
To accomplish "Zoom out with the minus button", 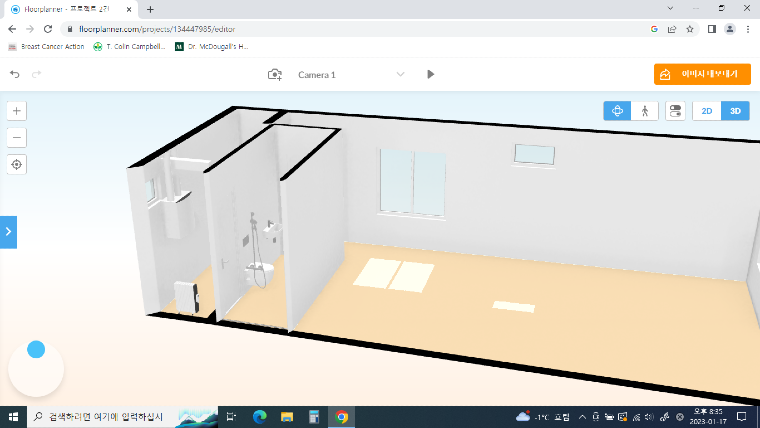I will pyautogui.click(x=17, y=137).
